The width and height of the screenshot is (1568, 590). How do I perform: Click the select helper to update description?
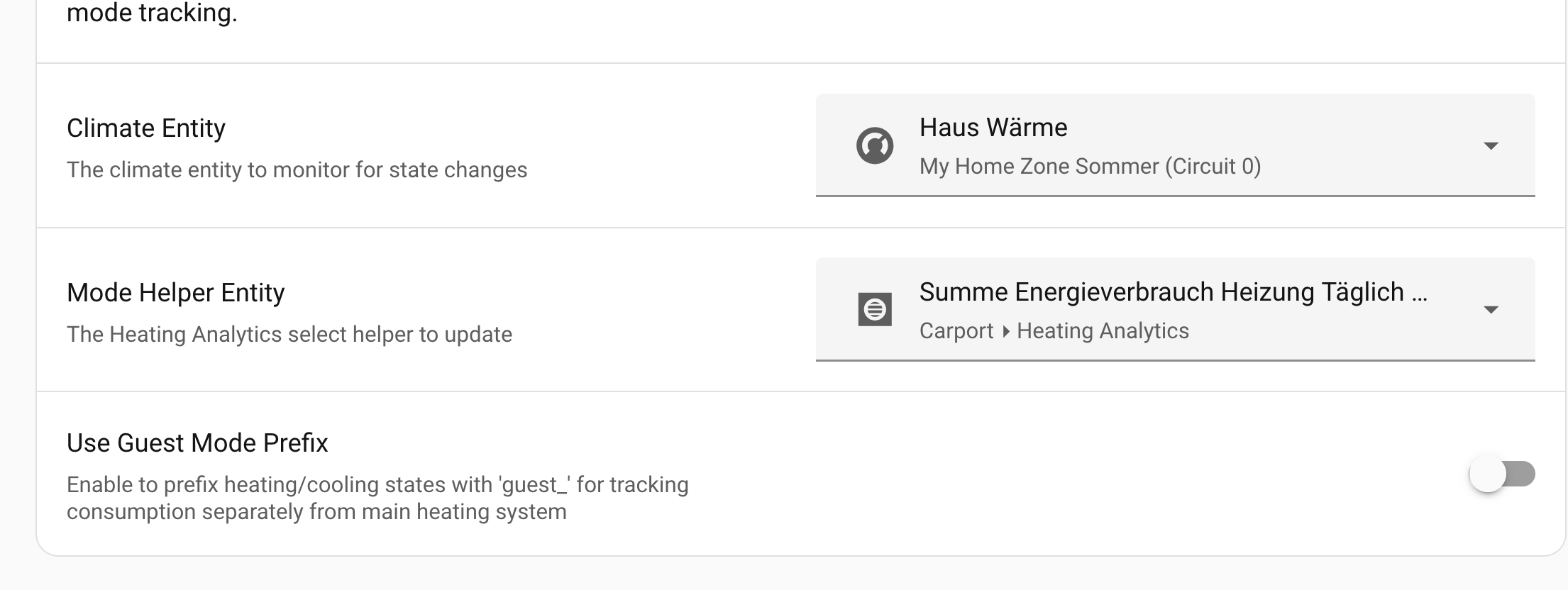pos(289,335)
